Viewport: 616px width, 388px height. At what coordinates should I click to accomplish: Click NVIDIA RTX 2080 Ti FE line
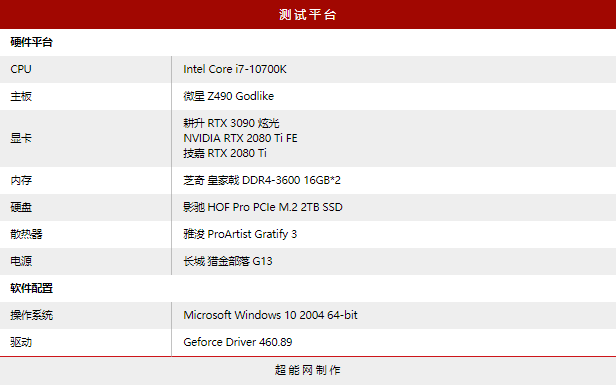coord(240,138)
